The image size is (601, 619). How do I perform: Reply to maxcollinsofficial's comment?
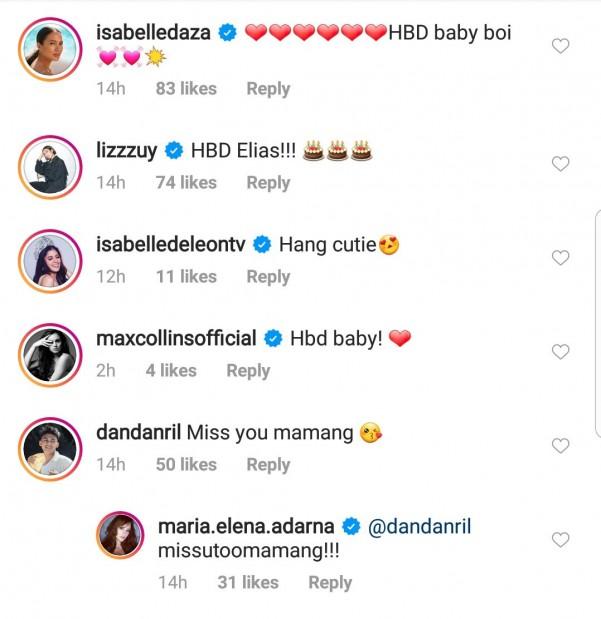[x=248, y=371]
